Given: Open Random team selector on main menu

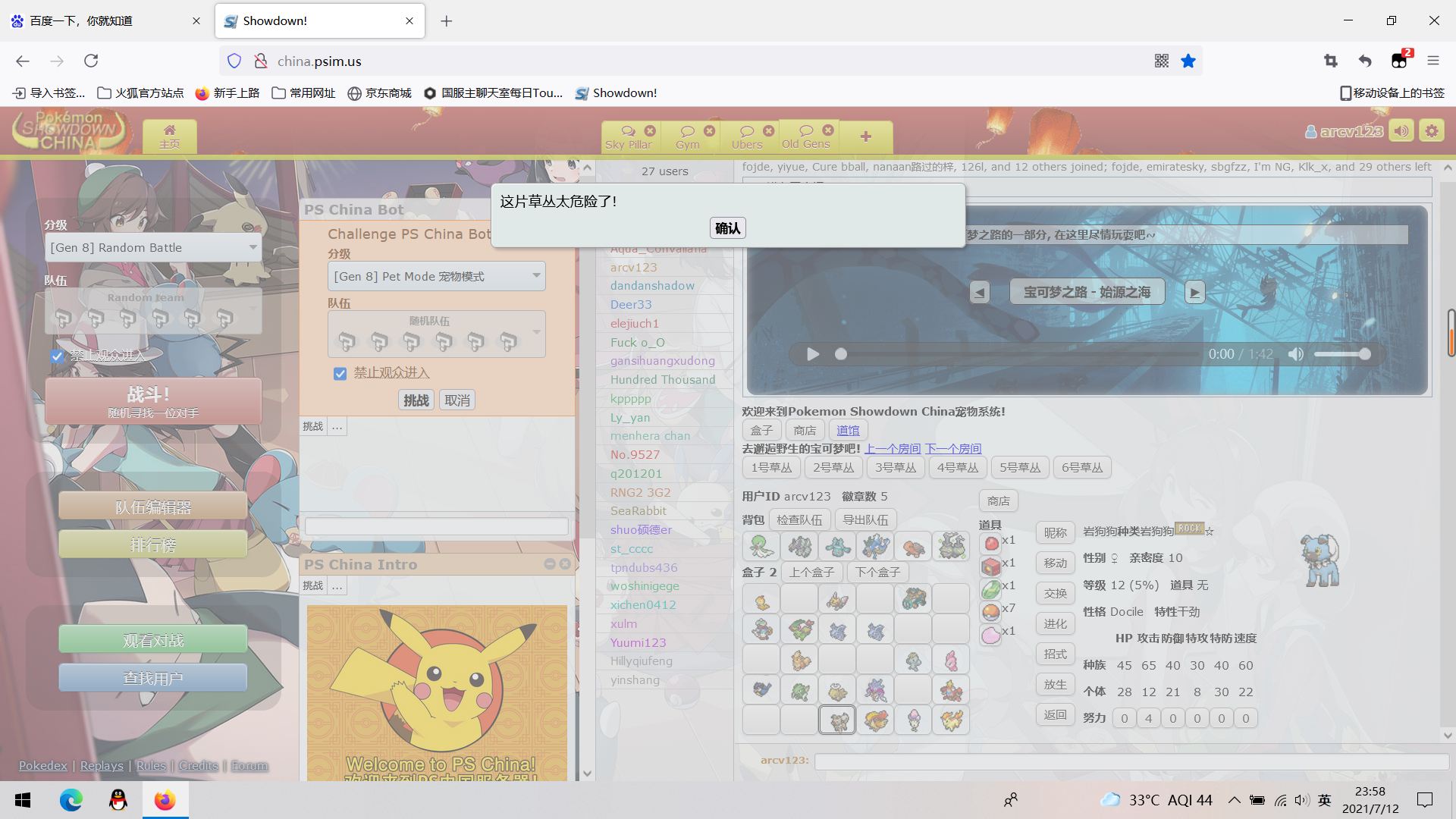Looking at the screenshot, I should pyautogui.click(x=153, y=311).
